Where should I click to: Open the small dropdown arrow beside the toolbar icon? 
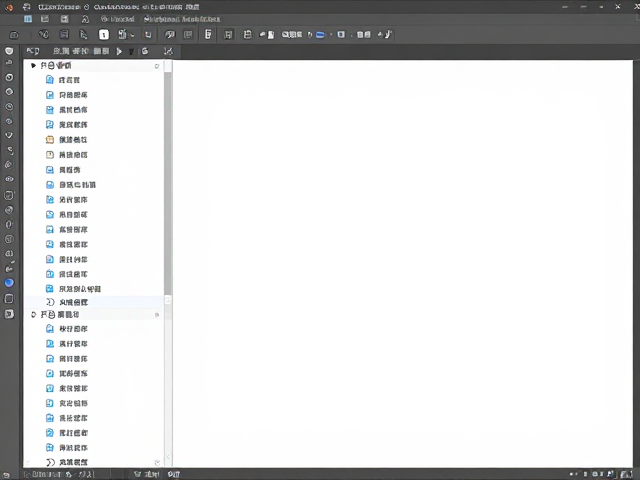(132, 36)
